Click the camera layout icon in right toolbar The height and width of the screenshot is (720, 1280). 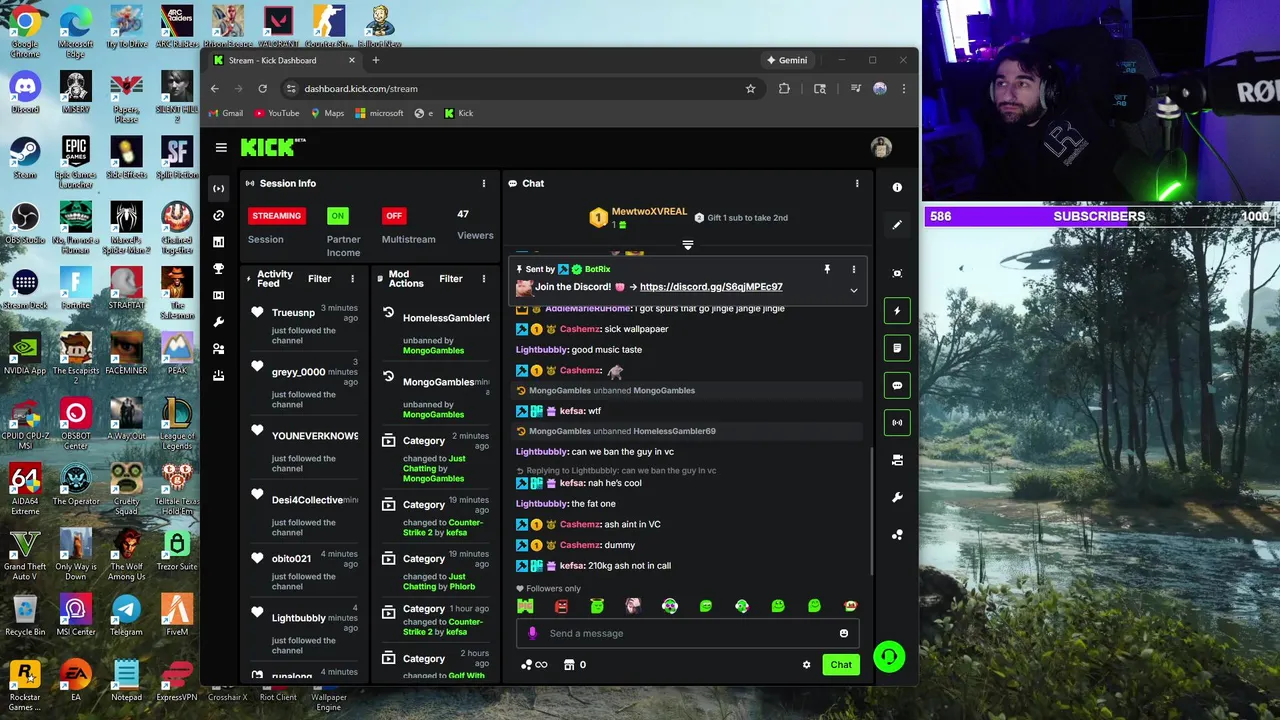pos(897,460)
